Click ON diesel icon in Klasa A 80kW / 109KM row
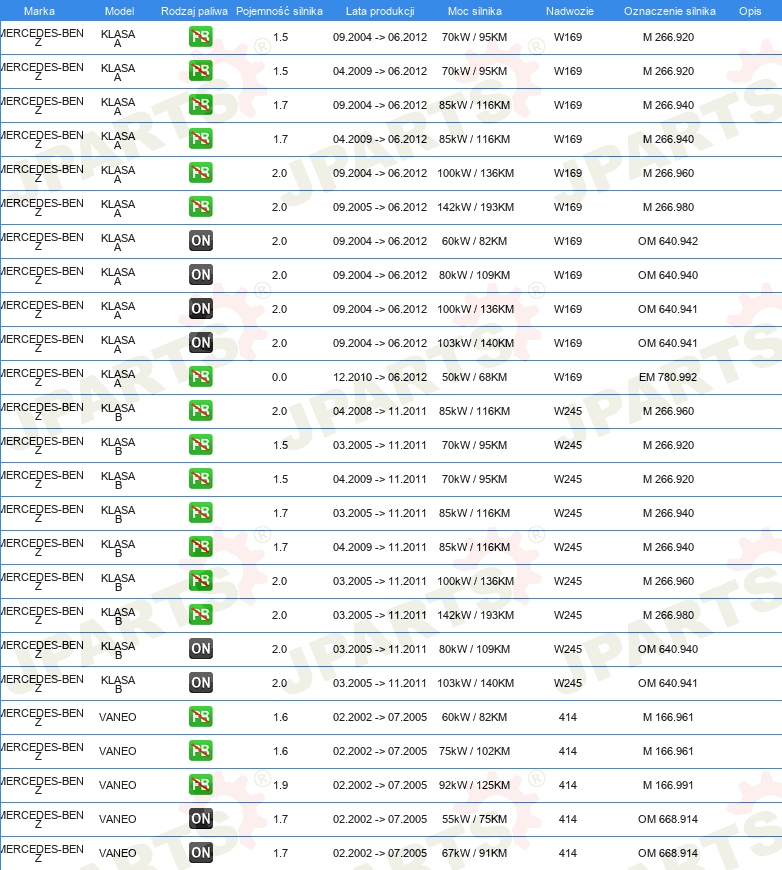This screenshot has width=782, height=870. click(200, 275)
